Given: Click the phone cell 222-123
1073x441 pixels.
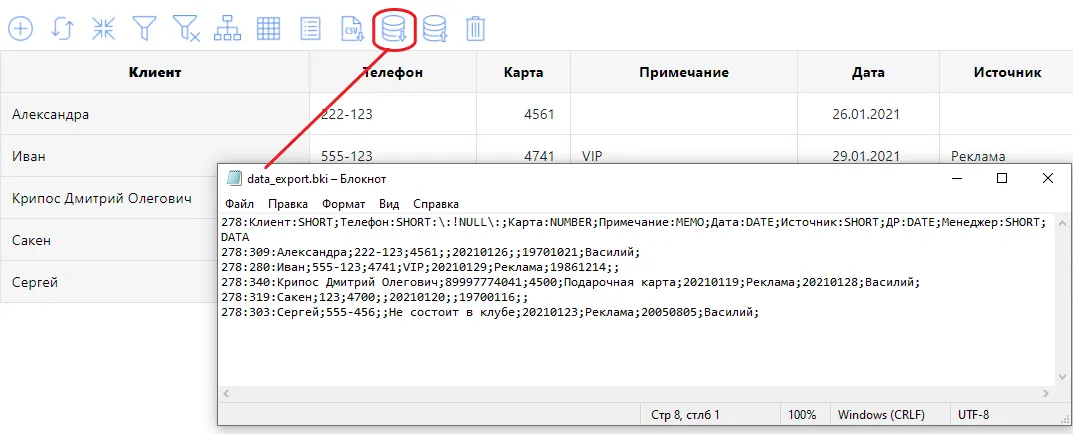Looking at the screenshot, I should [393, 114].
